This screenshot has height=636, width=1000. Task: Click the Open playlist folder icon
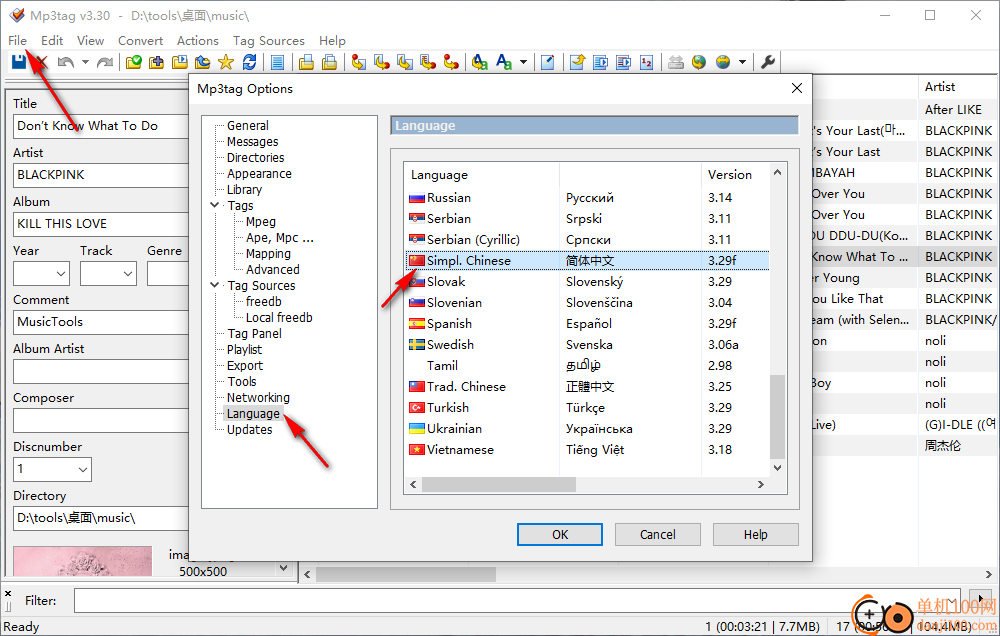coord(180,62)
